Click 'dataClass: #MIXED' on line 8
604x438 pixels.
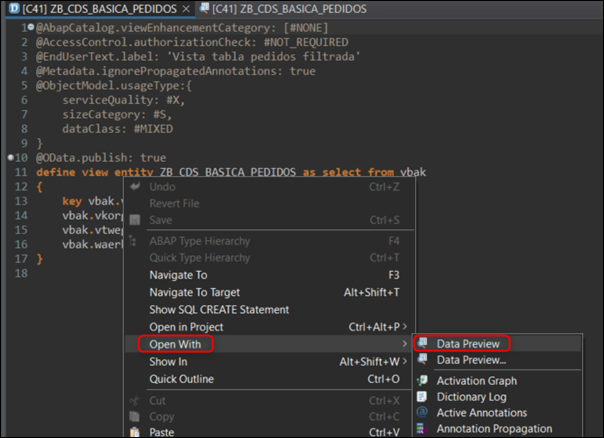[x=117, y=129]
